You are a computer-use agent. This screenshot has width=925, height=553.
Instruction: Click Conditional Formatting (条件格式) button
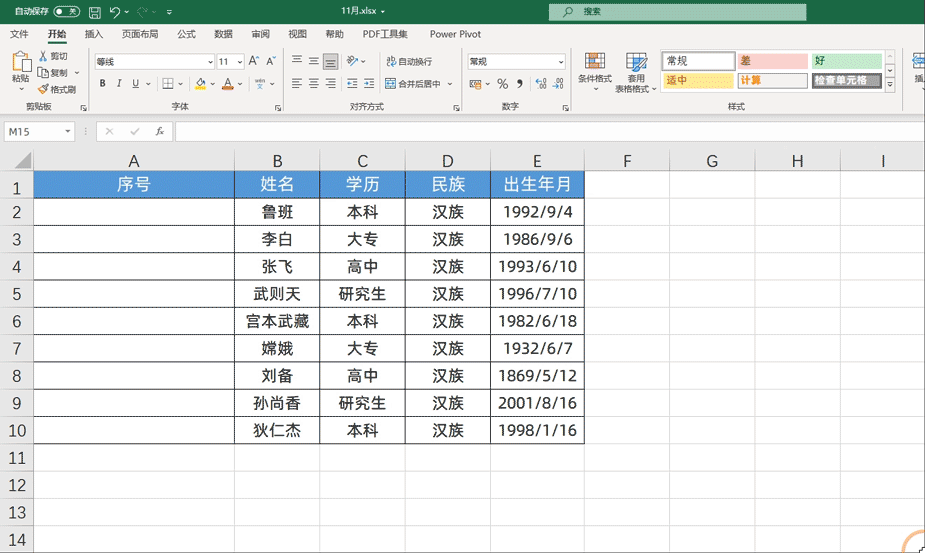pos(595,72)
